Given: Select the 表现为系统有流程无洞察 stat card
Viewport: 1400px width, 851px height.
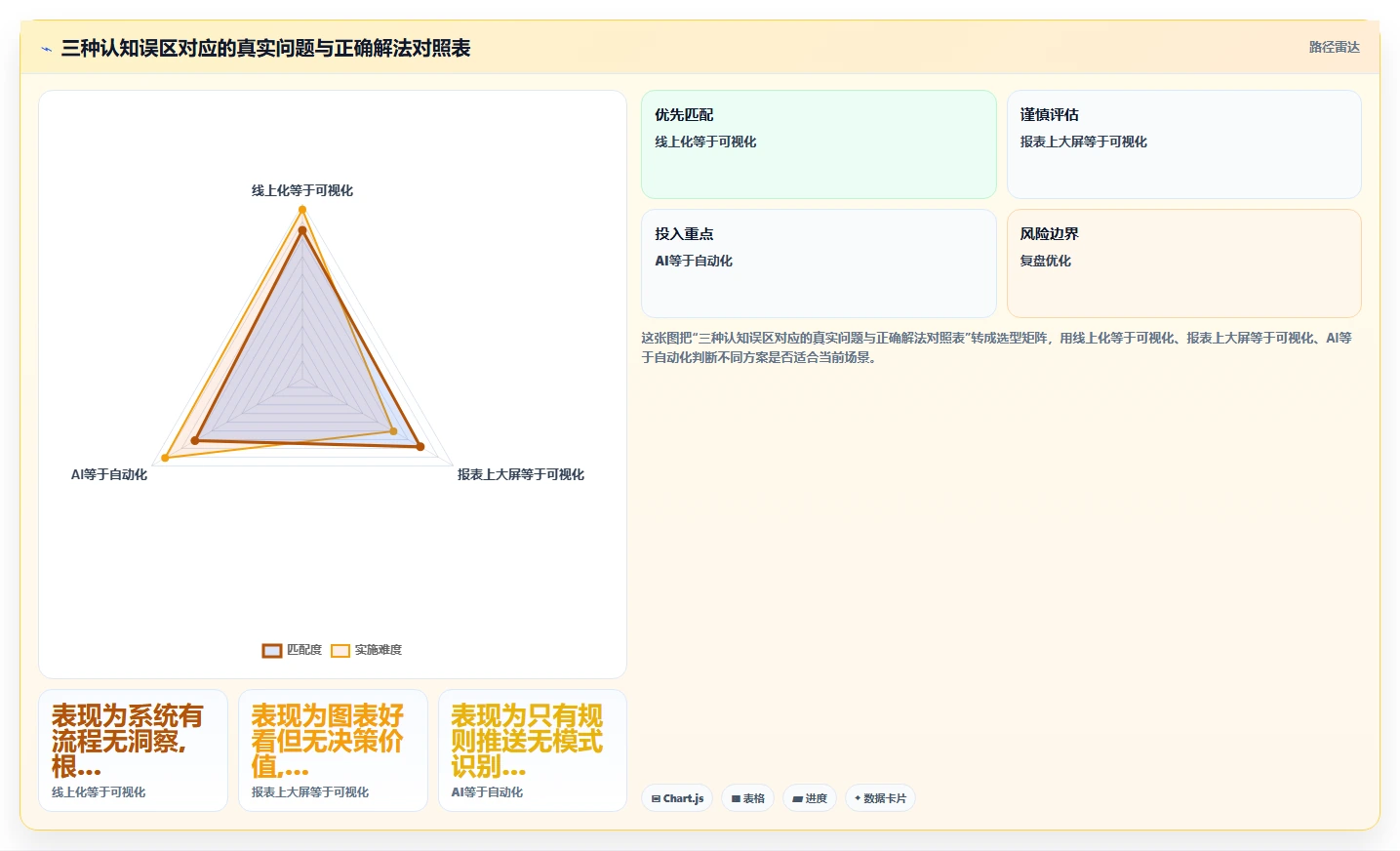Looking at the screenshot, I should click(x=133, y=750).
